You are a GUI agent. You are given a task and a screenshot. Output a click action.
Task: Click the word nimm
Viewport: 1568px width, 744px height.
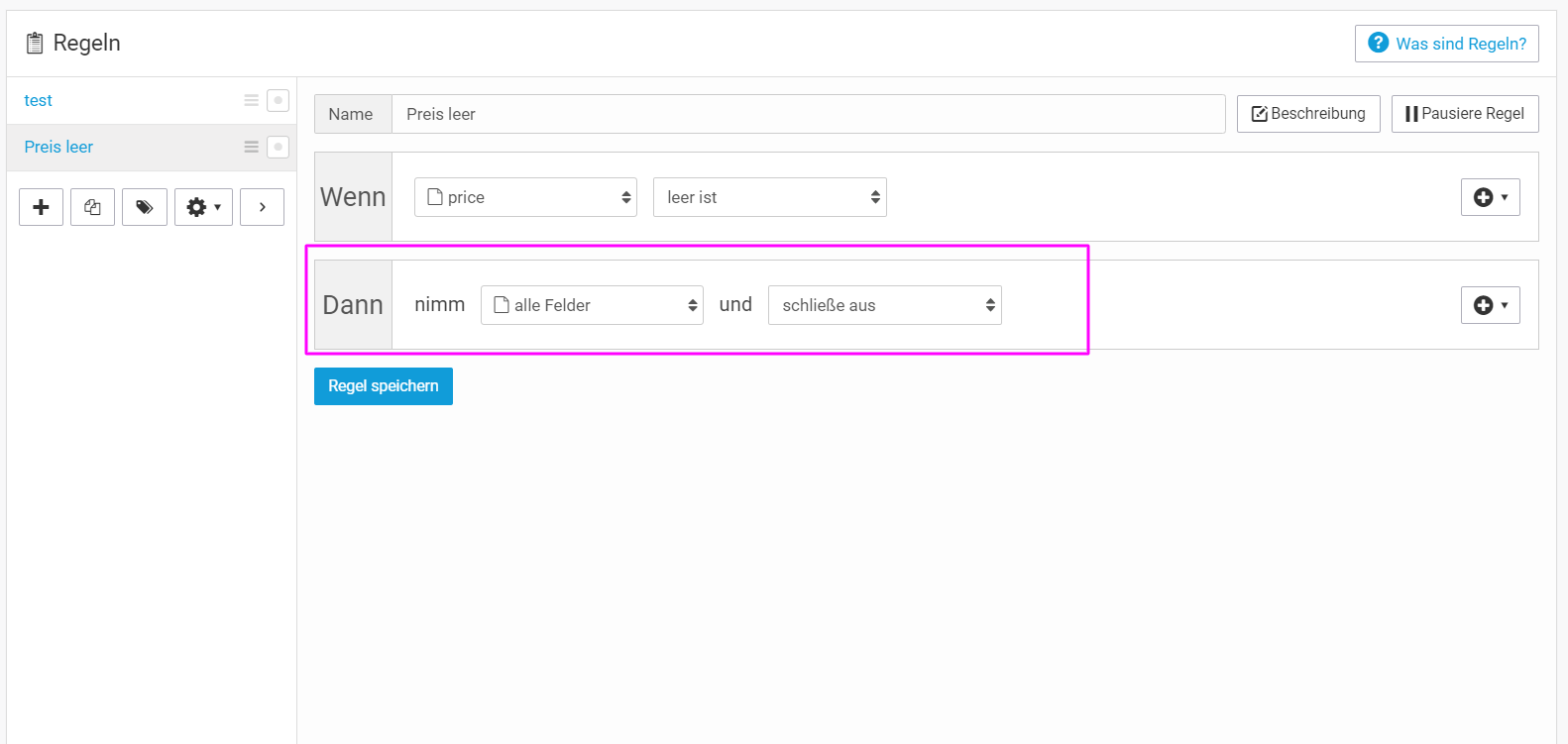pyautogui.click(x=440, y=305)
